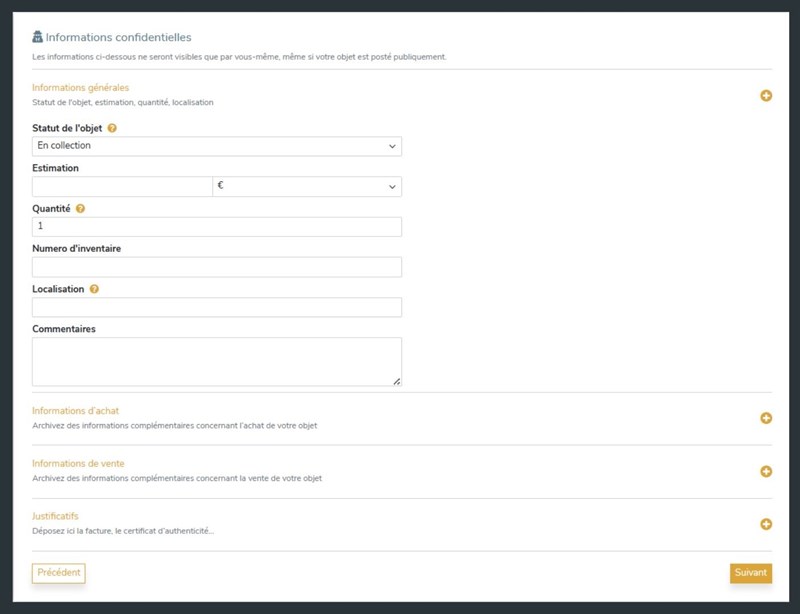800x614 pixels.
Task: Click the Quantité input field
Action: (x=217, y=227)
